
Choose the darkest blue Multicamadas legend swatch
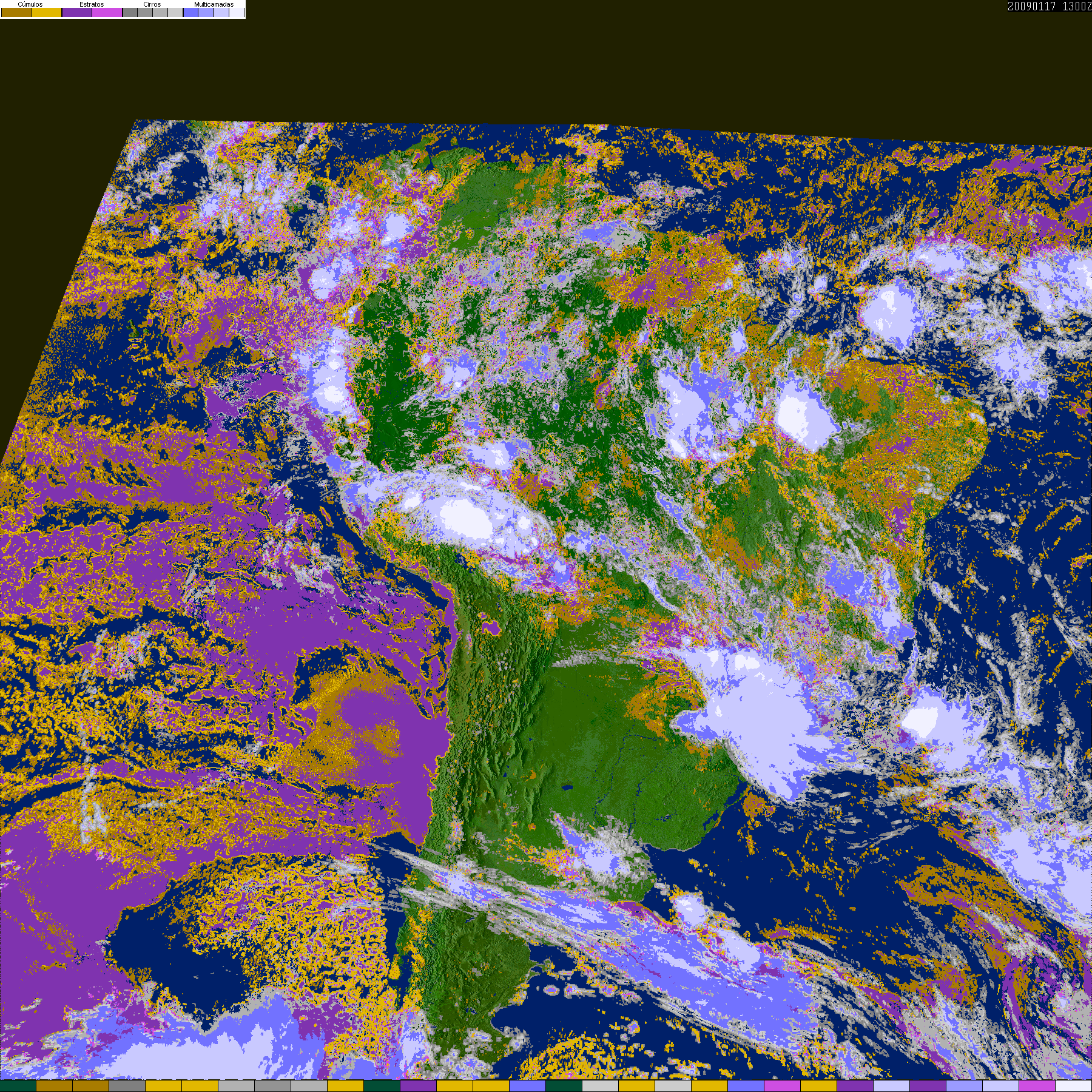(190, 12)
